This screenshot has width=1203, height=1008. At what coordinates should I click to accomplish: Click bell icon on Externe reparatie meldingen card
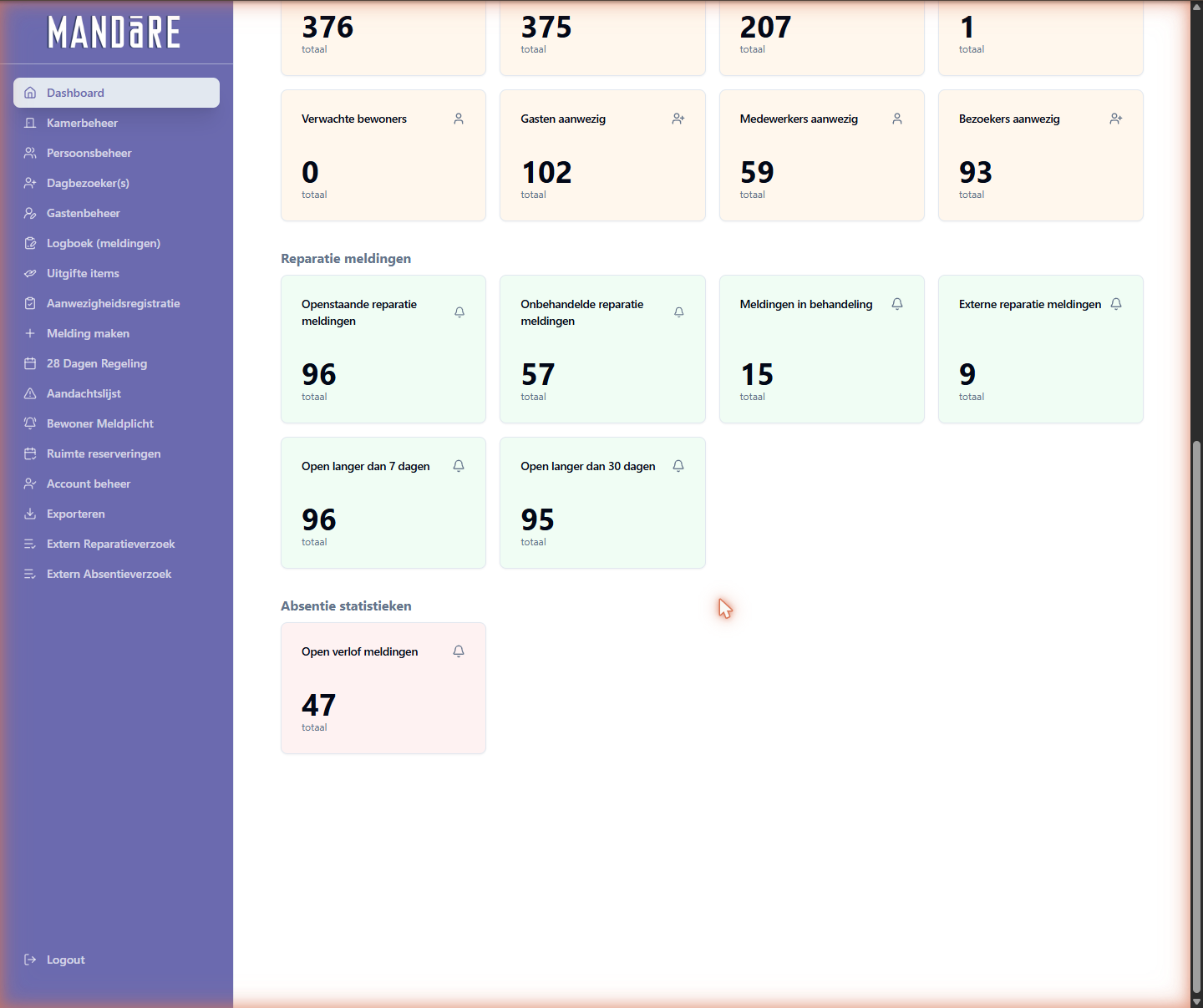[x=1116, y=304]
